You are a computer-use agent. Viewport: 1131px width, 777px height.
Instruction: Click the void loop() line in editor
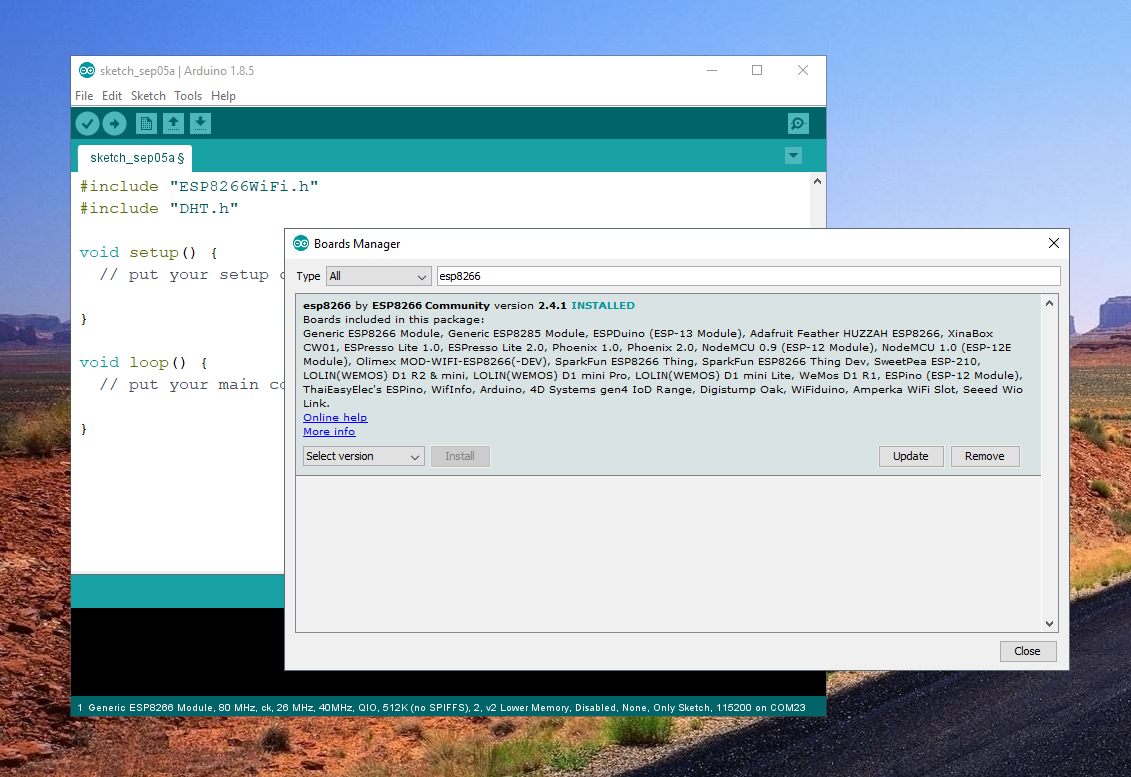click(x=144, y=362)
